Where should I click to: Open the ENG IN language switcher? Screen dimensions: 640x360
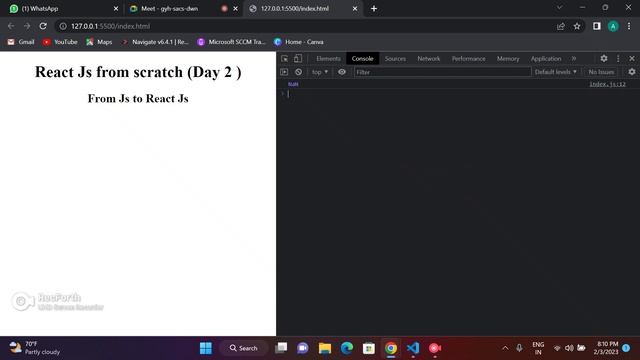tap(538, 348)
